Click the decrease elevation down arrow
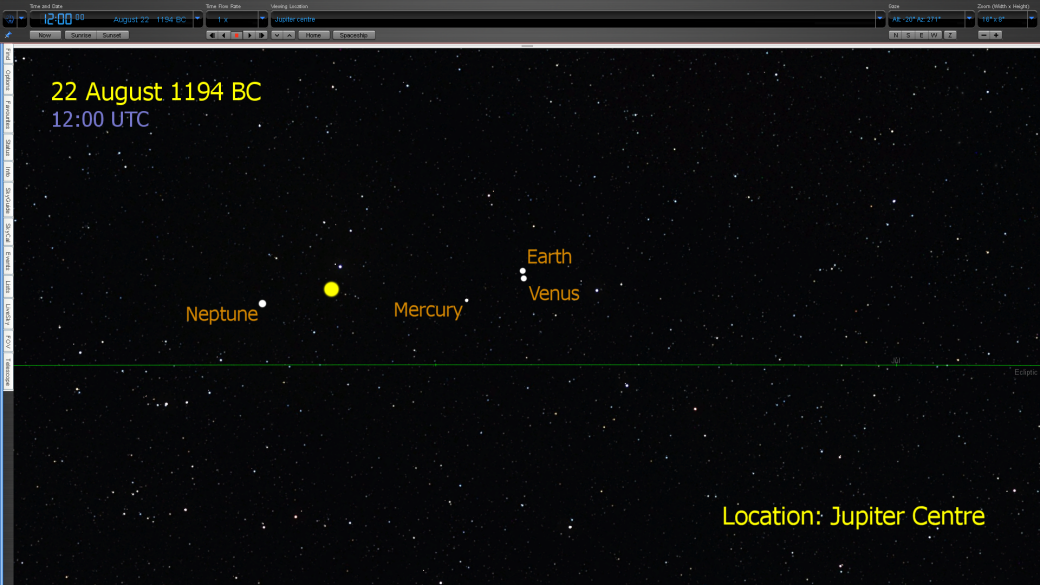 click(x=277, y=35)
